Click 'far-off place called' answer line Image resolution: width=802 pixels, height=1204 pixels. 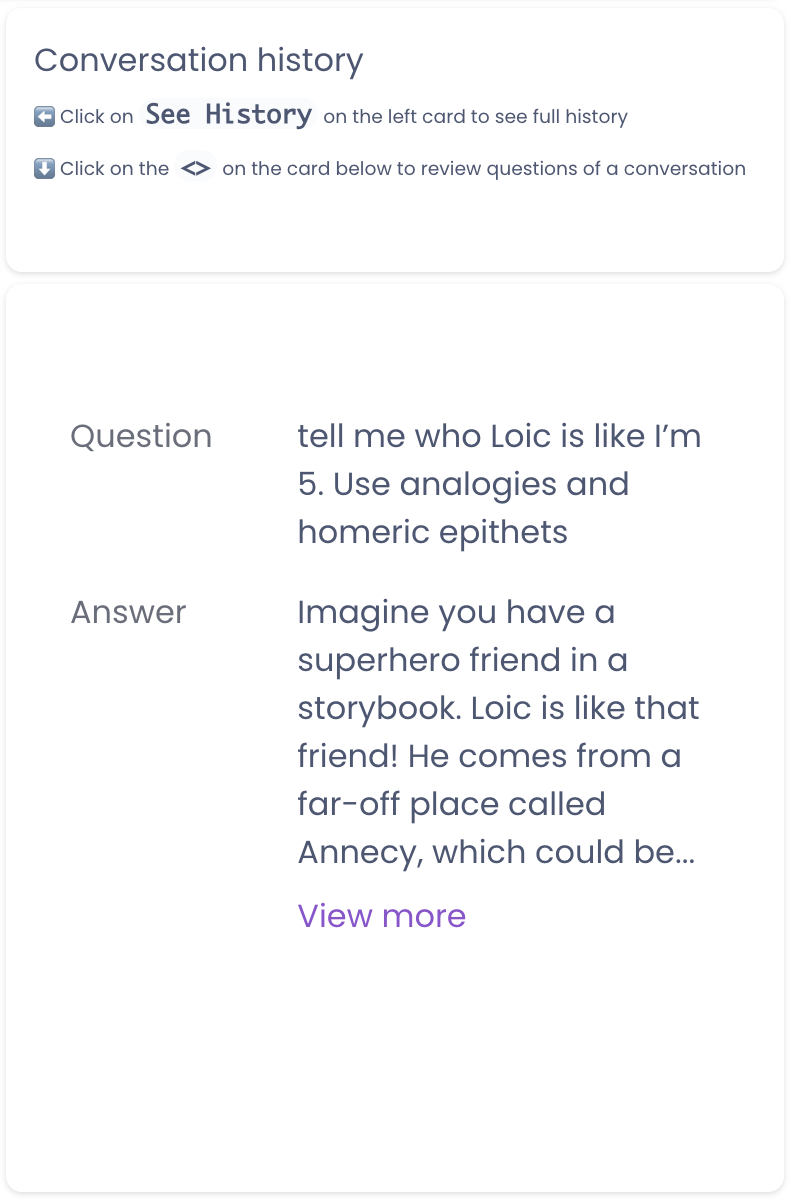[x=451, y=805]
